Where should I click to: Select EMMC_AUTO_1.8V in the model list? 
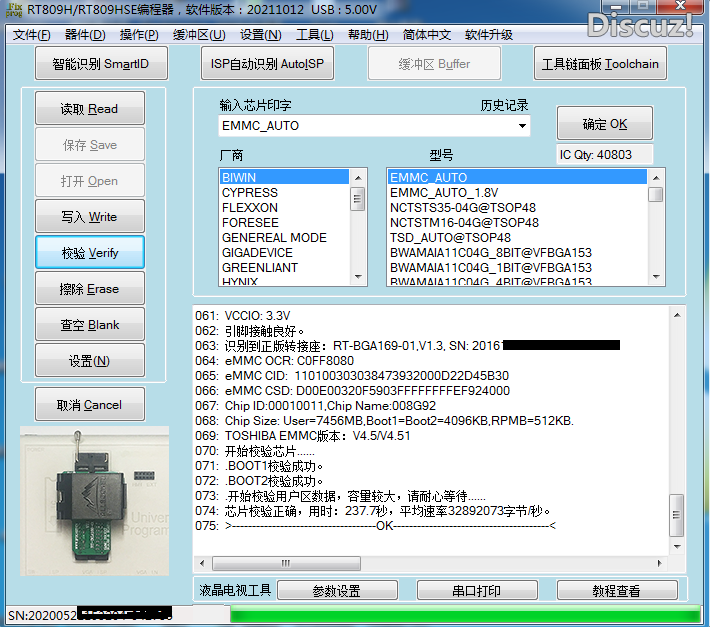point(517,192)
